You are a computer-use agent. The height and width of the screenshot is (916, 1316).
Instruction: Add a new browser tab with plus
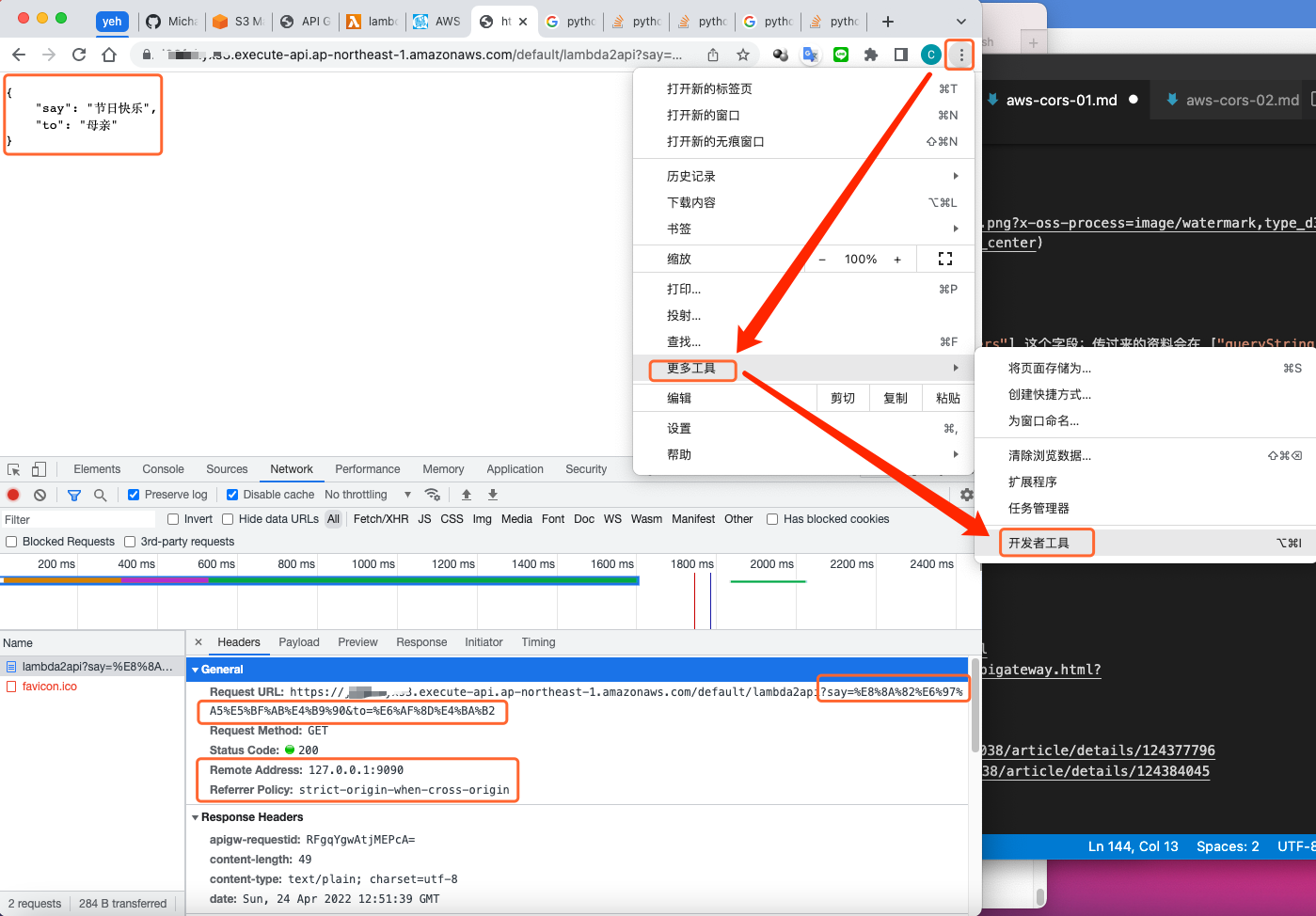pos(888,21)
